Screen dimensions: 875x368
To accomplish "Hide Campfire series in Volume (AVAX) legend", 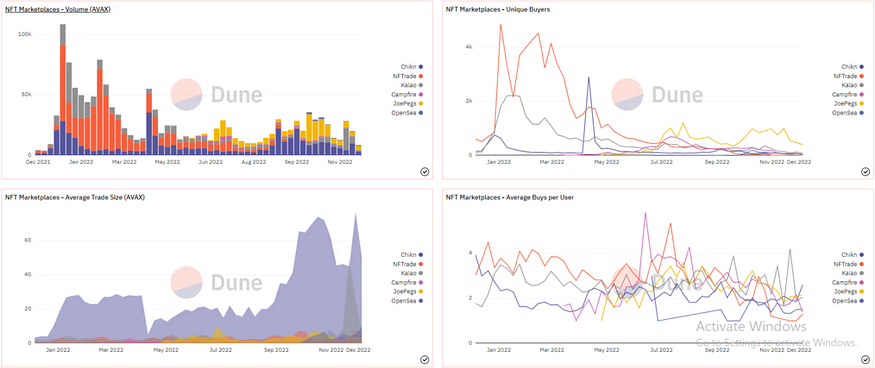I will click(407, 94).
